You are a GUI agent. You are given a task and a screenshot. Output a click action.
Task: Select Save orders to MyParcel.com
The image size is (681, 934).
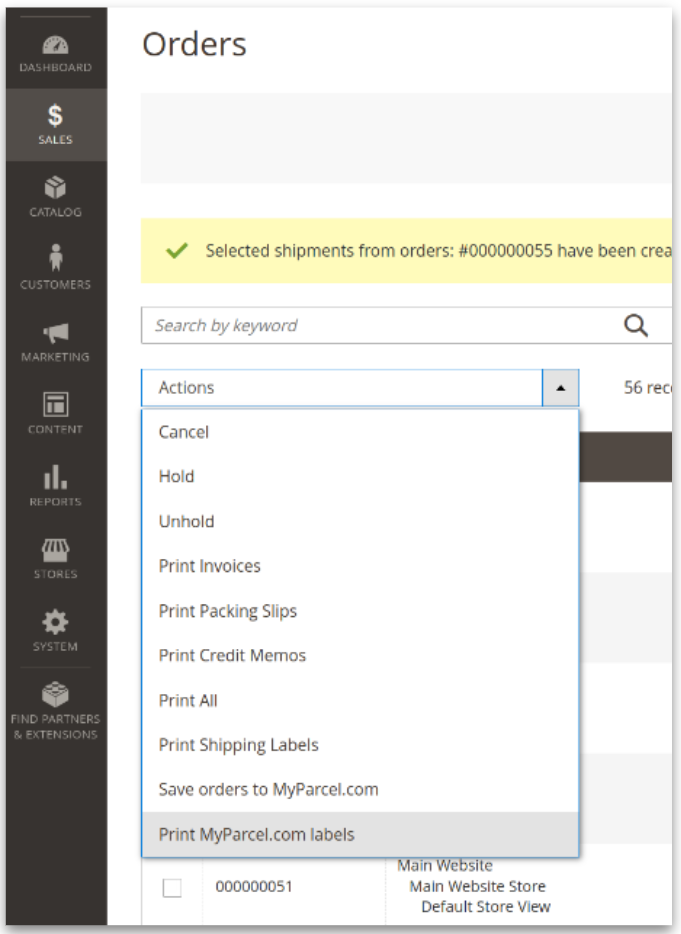[x=267, y=789]
